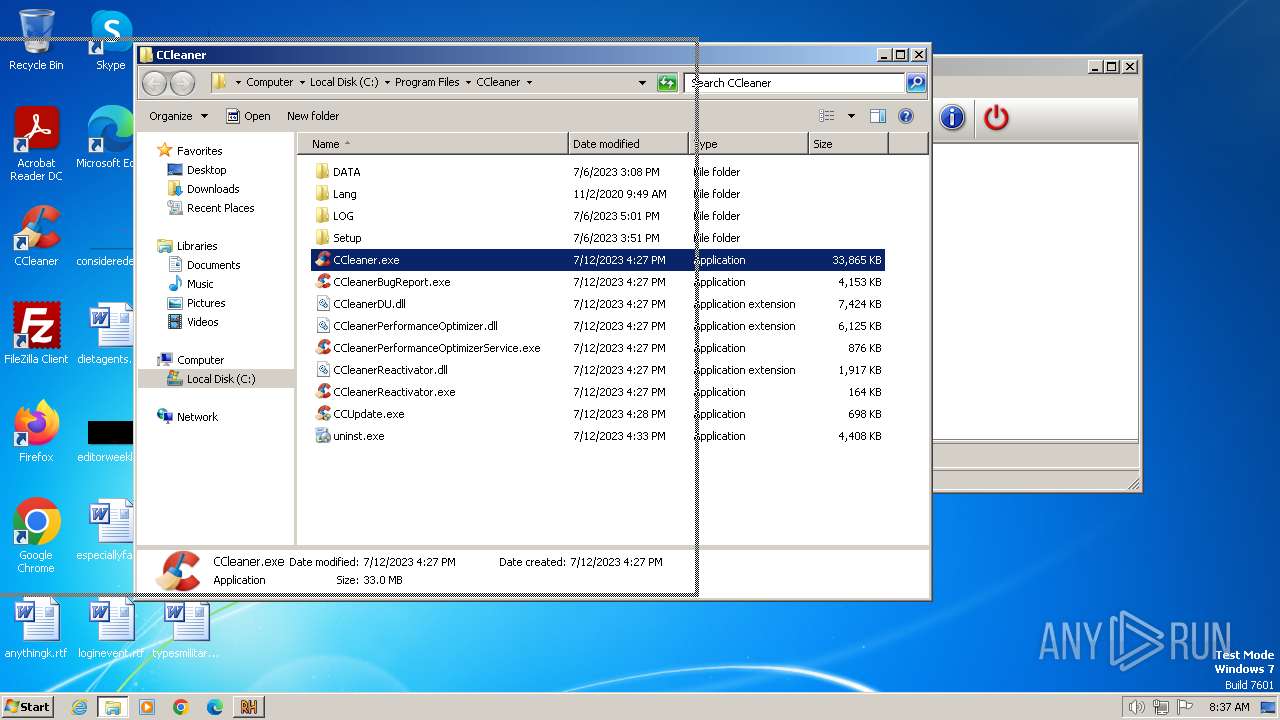Screen dimensions: 1280x720
Task: Click the blue info icon in background window
Action: click(x=952, y=118)
